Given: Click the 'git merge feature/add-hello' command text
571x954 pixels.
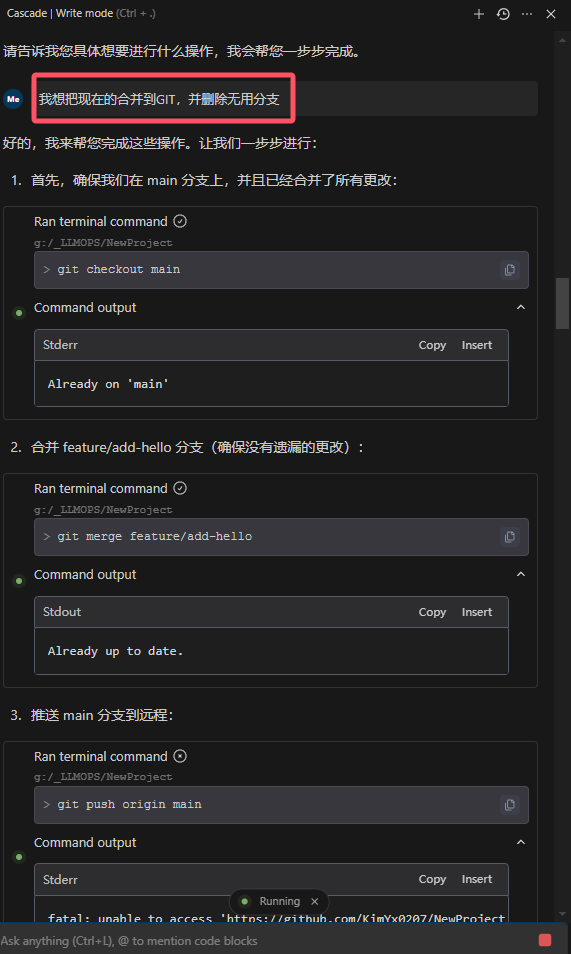Looking at the screenshot, I should tap(155, 537).
